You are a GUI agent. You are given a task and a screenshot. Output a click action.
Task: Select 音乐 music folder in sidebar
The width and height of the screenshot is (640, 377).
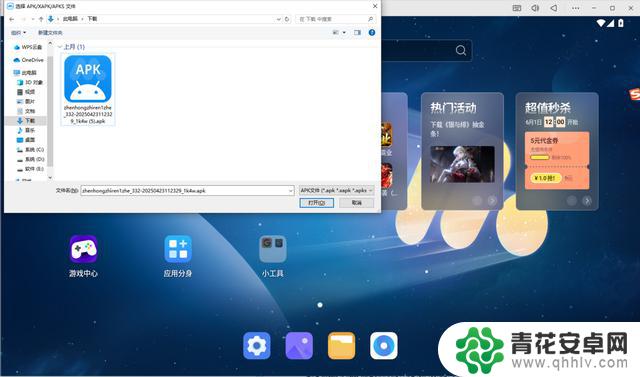pyautogui.click(x=26, y=130)
